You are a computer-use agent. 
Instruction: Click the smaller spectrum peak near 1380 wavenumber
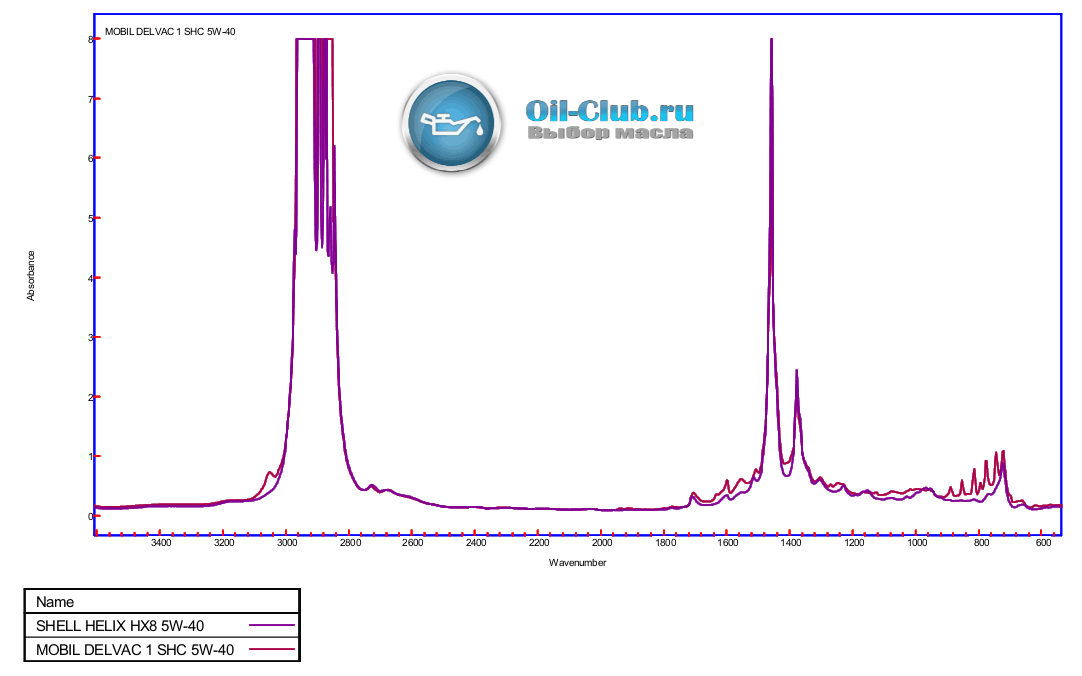coord(796,372)
